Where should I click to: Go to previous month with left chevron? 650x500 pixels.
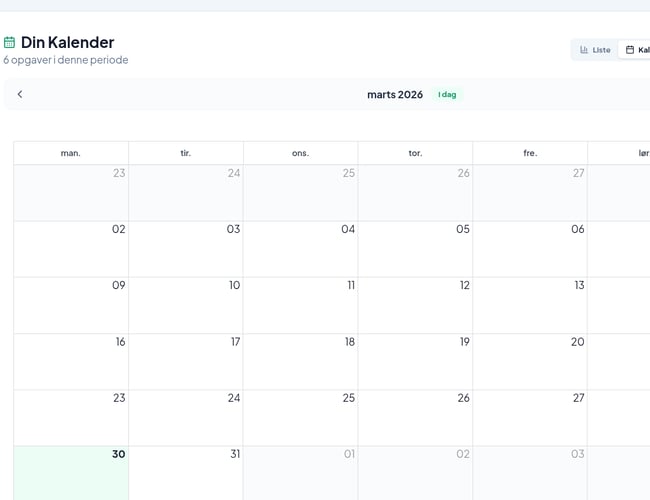pyautogui.click(x=20, y=94)
